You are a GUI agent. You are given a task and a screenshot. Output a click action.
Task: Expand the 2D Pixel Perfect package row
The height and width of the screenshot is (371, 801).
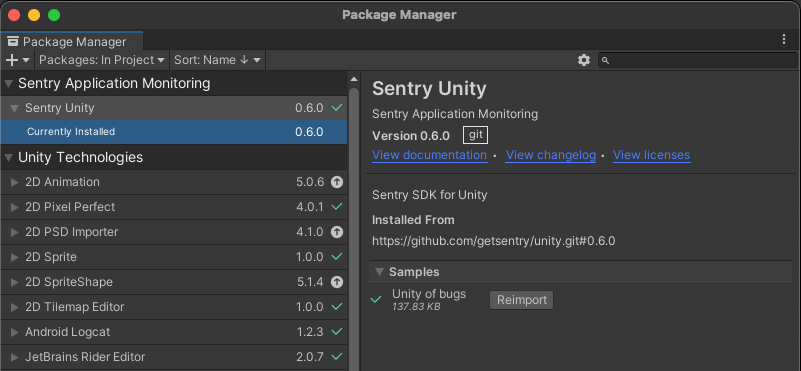pyautogui.click(x=15, y=207)
